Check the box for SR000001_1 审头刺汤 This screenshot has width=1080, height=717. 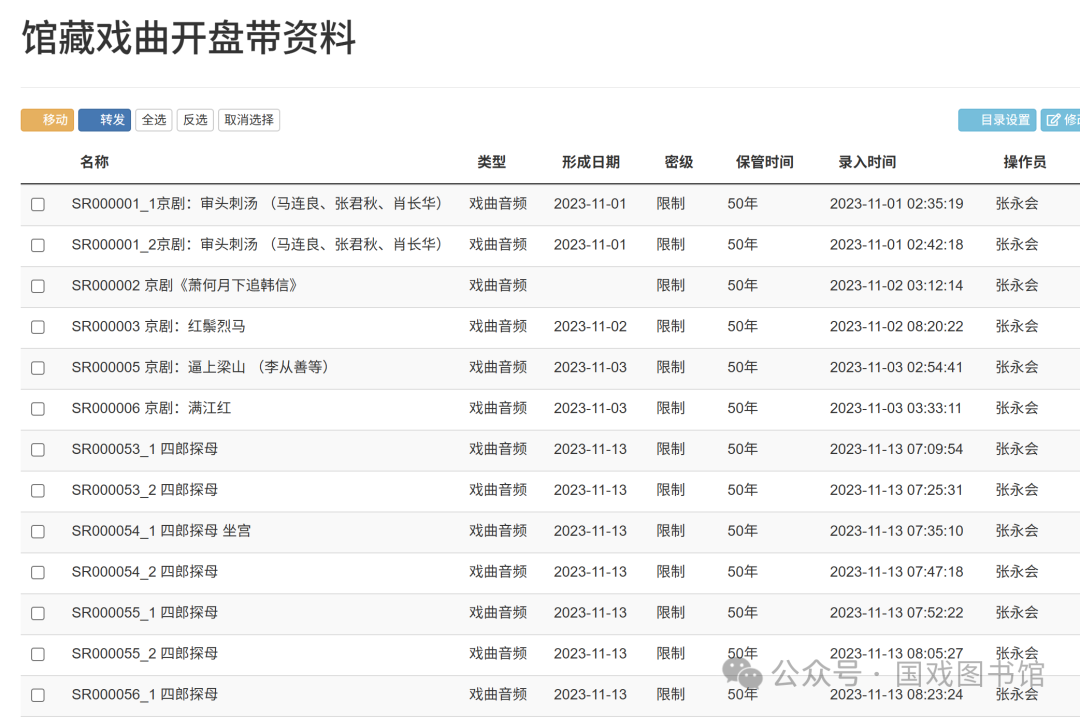coord(38,204)
